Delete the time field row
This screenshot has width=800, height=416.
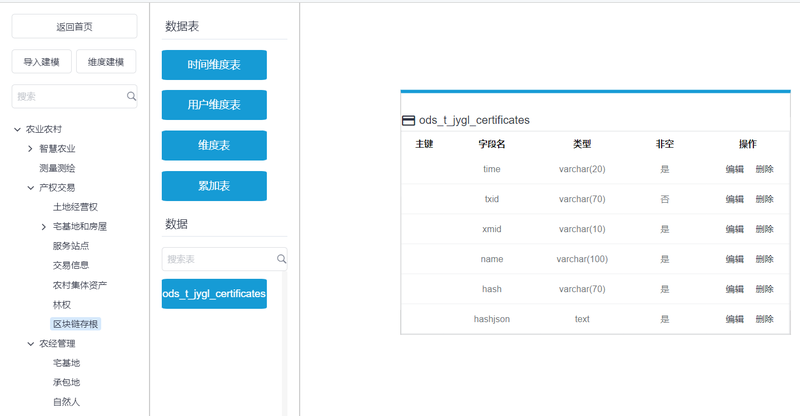764,169
